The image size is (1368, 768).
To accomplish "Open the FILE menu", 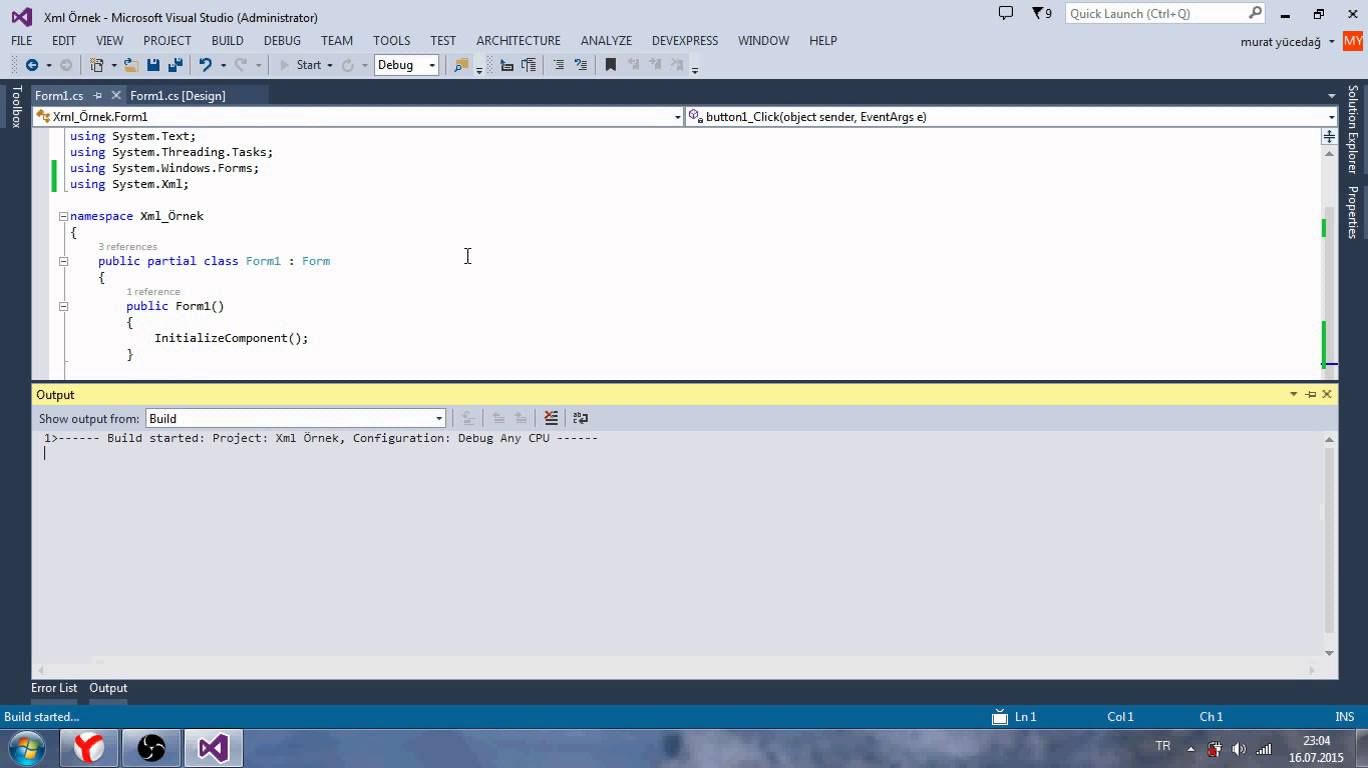I will pos(21,41).
